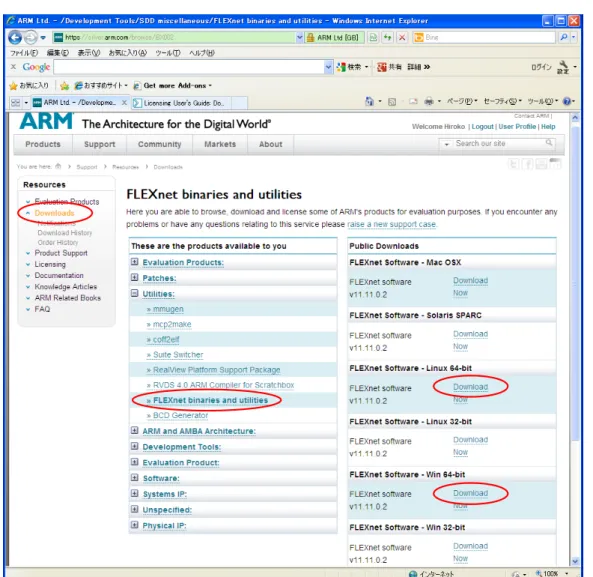Click the Google toolbar search input

[x=189, y=67]
